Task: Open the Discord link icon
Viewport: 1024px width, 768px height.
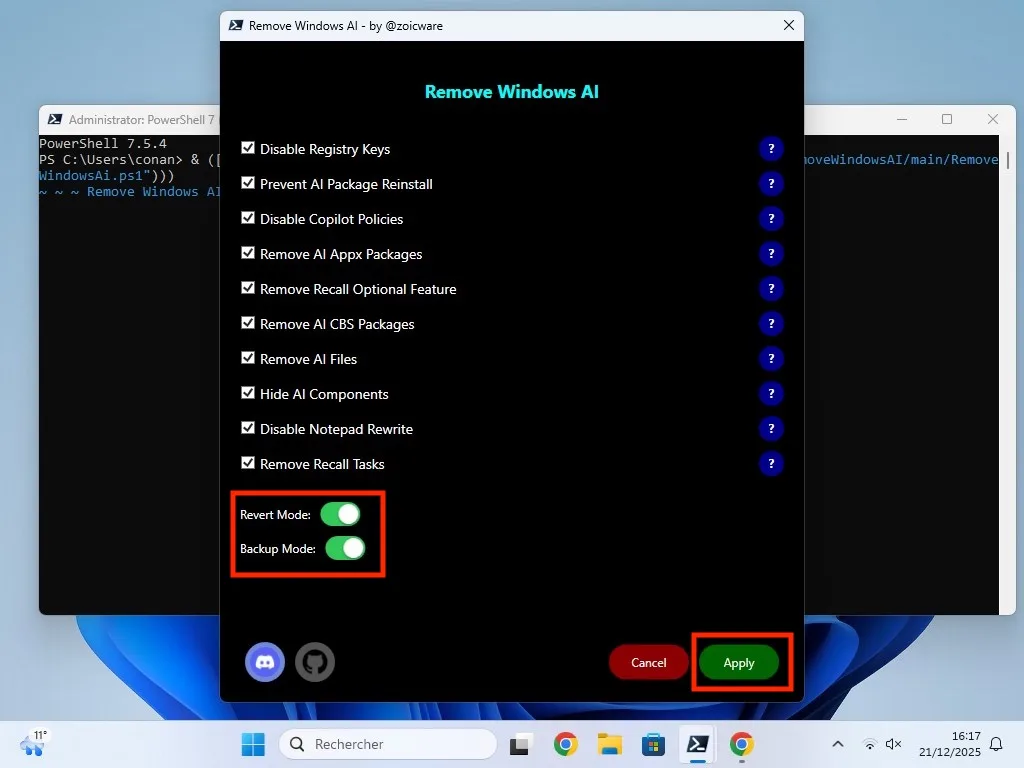Action: [x=264, y=662]
